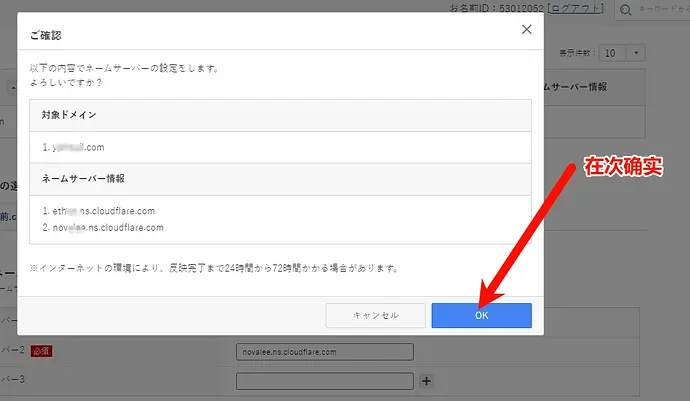Image resolution: width=690 pixels, height=401 pixels.
Task: Click the target domain entry ending in .com
Action: [73, 147]
